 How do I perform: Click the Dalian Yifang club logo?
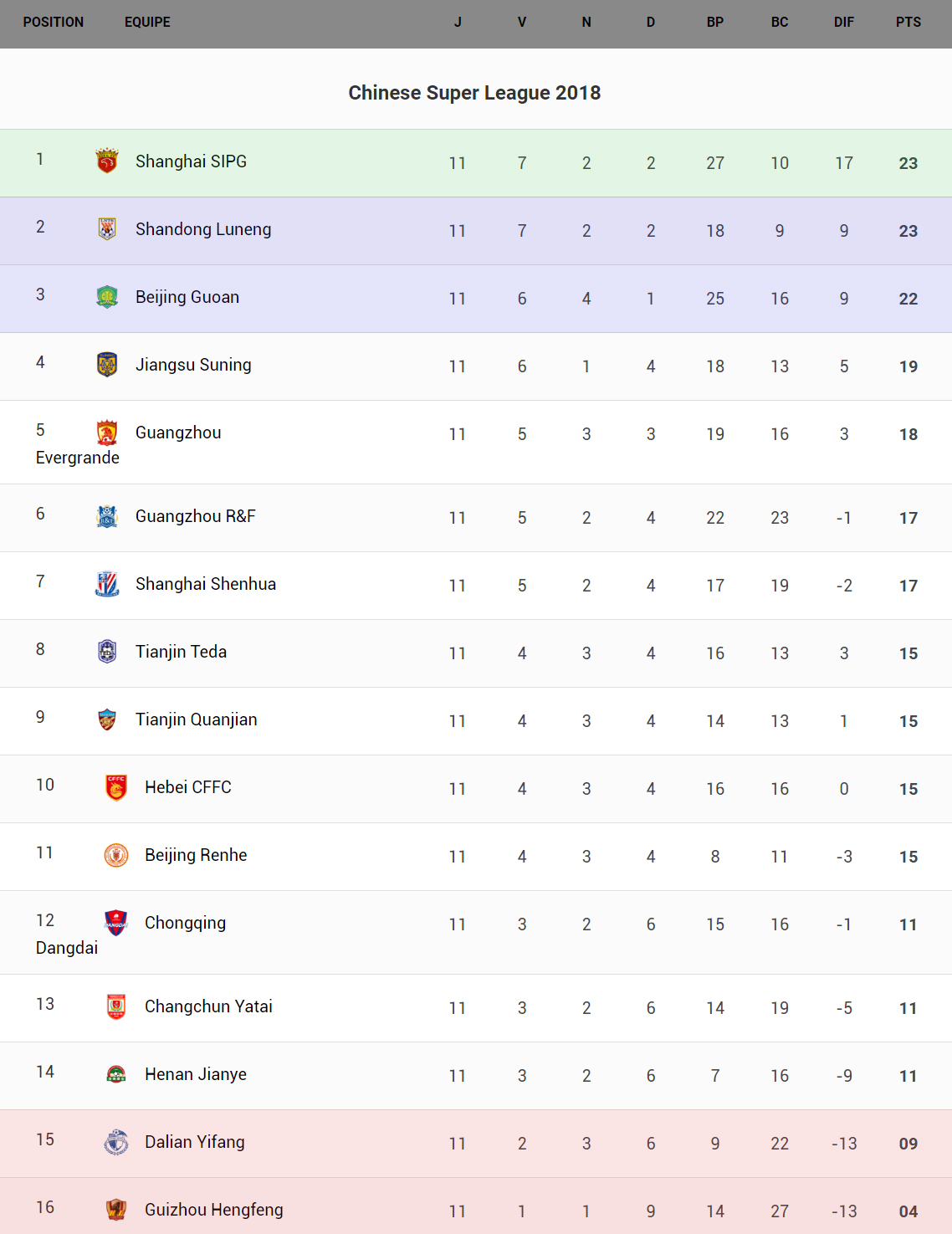coord(116,1142)
